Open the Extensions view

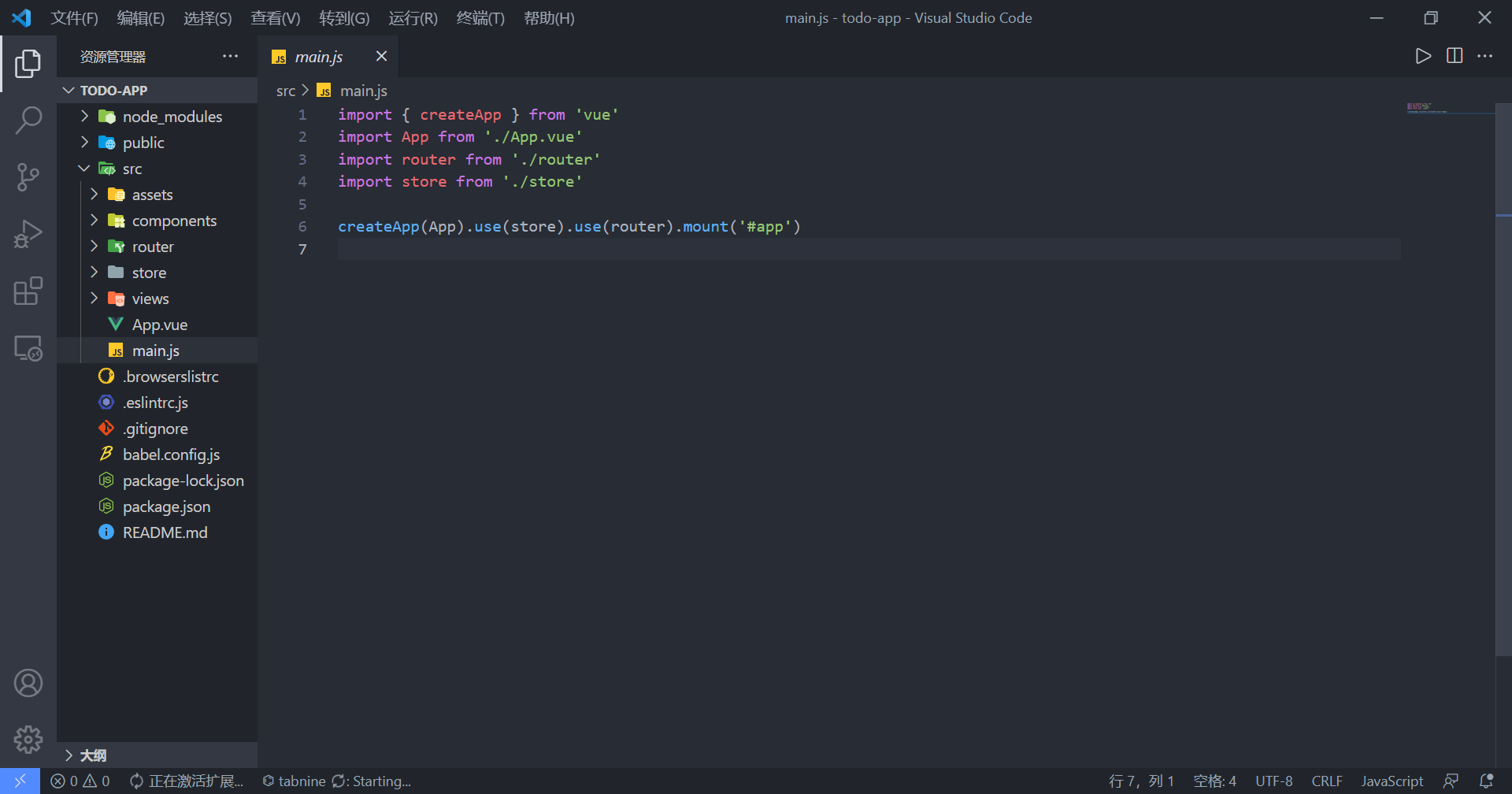click(28, 291)
